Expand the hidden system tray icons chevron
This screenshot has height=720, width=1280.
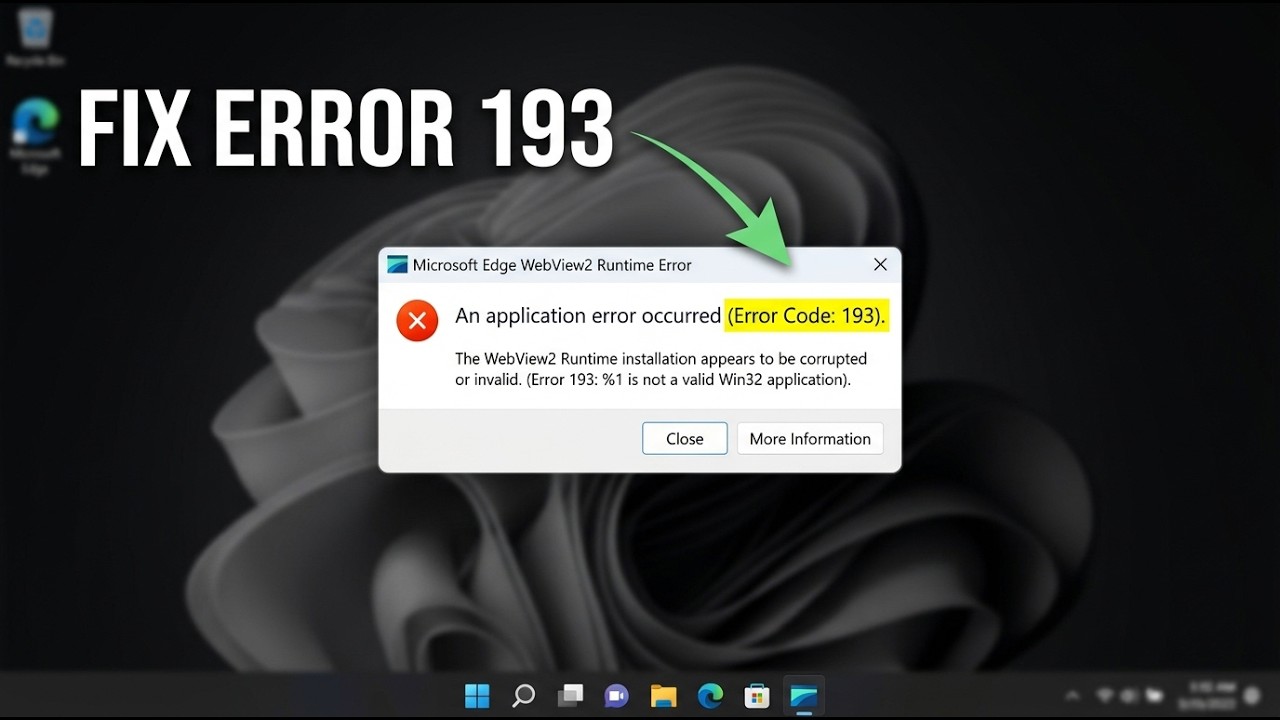point(1072,695)
